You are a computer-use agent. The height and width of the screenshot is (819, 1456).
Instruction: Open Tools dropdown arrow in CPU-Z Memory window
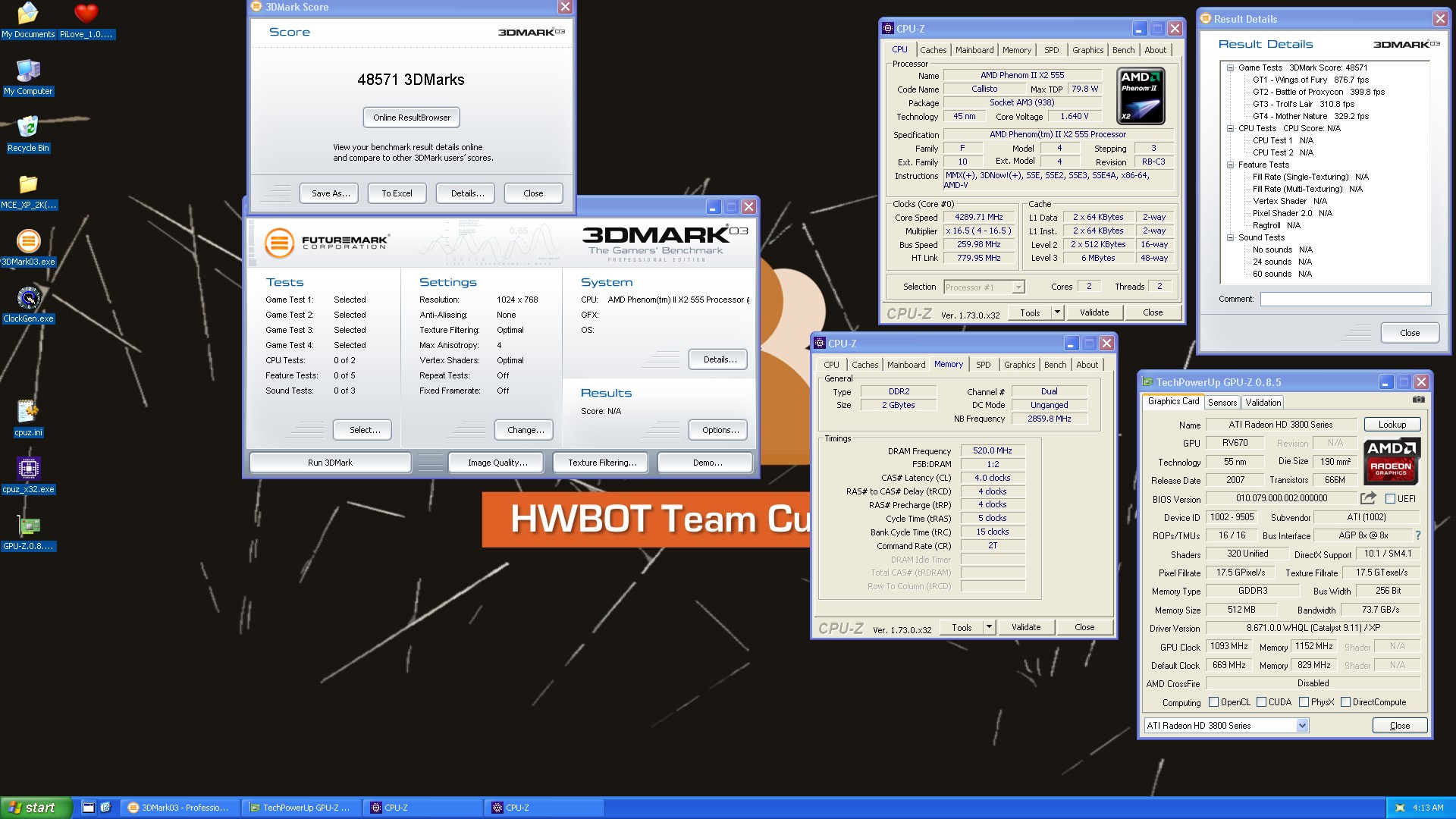coord(989,627)
